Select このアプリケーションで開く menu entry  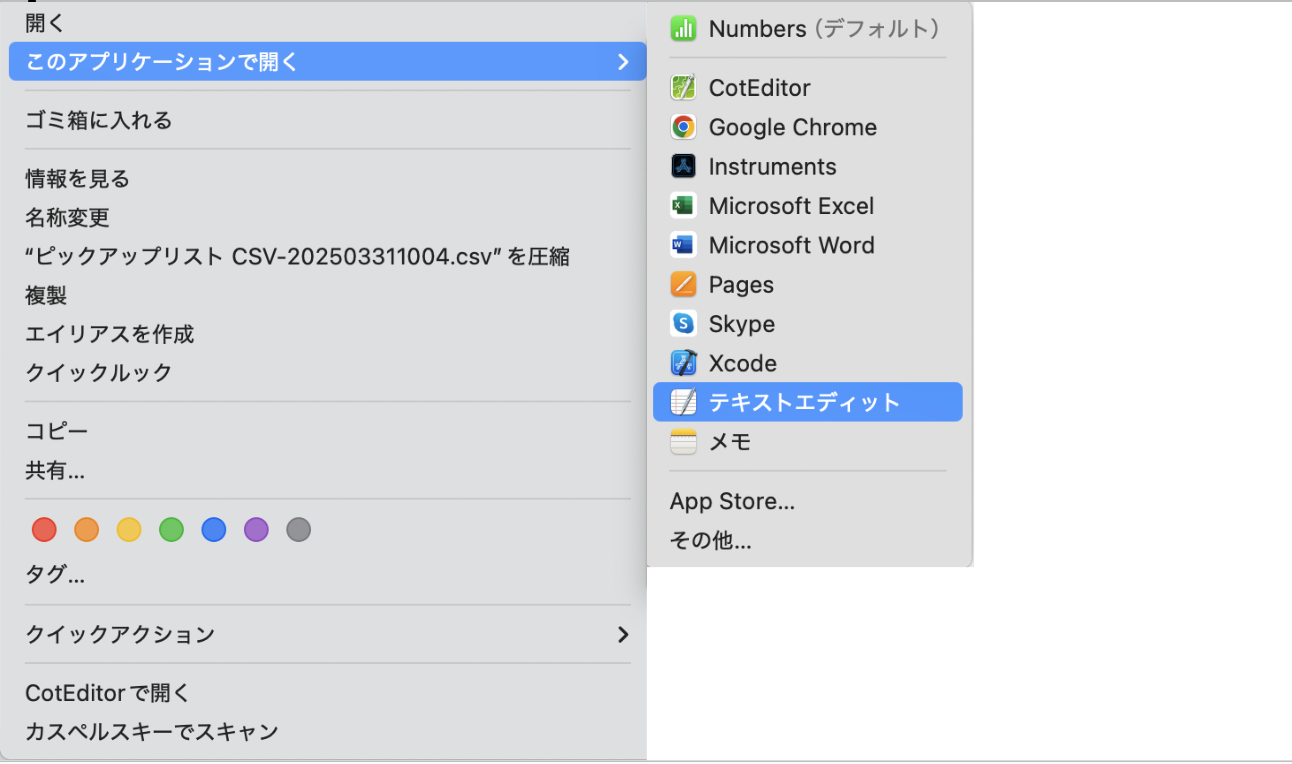(x=327, y=62)
